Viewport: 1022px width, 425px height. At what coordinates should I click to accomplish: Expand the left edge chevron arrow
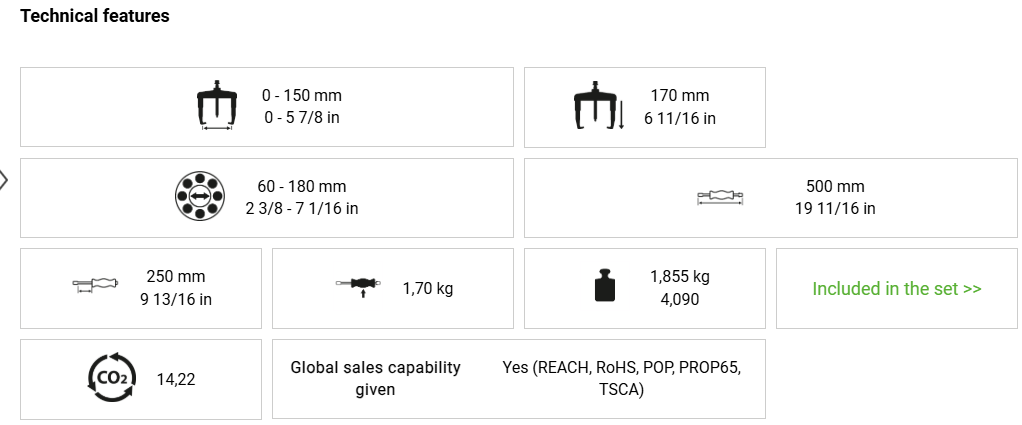click(4, 181)
